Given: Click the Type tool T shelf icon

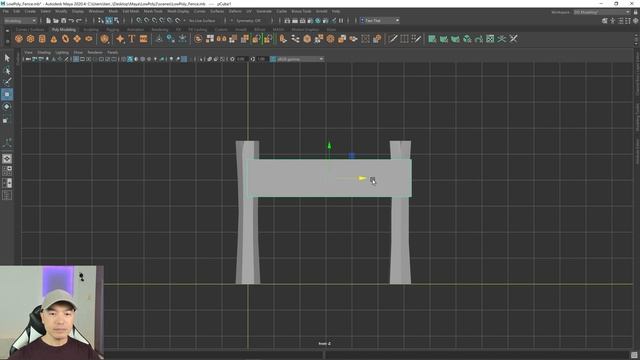Looking at the screenshot, I should (x=131, y=39).
